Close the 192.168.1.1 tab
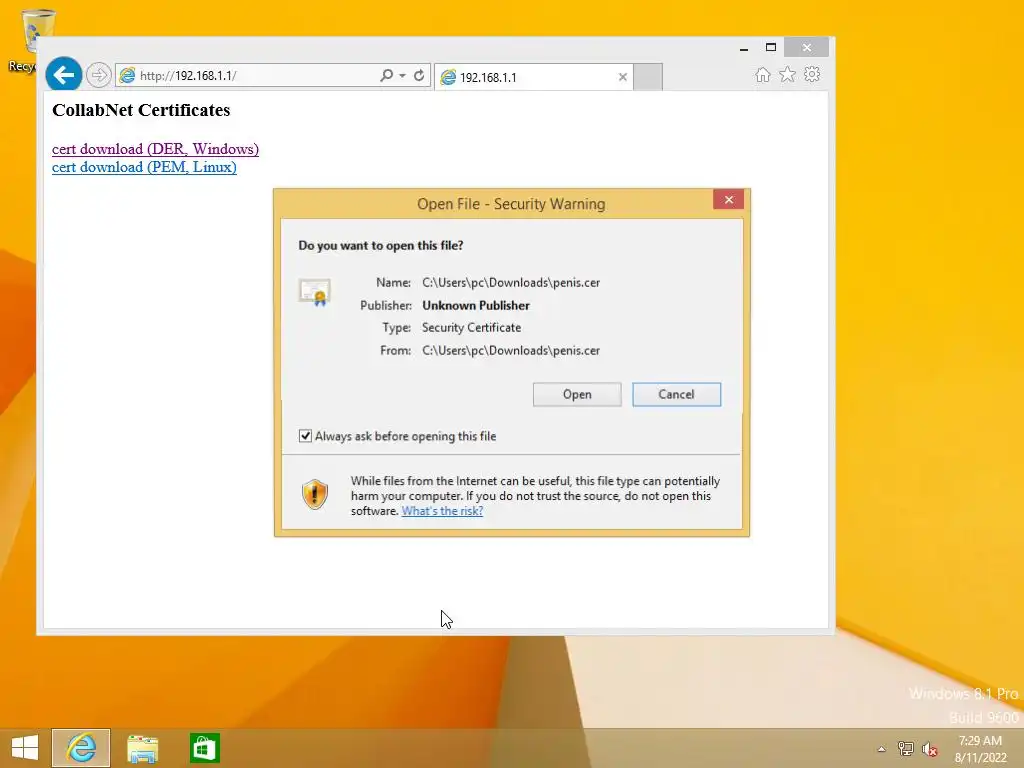The height and width of the screenshot is (768, 1024). 622,77
